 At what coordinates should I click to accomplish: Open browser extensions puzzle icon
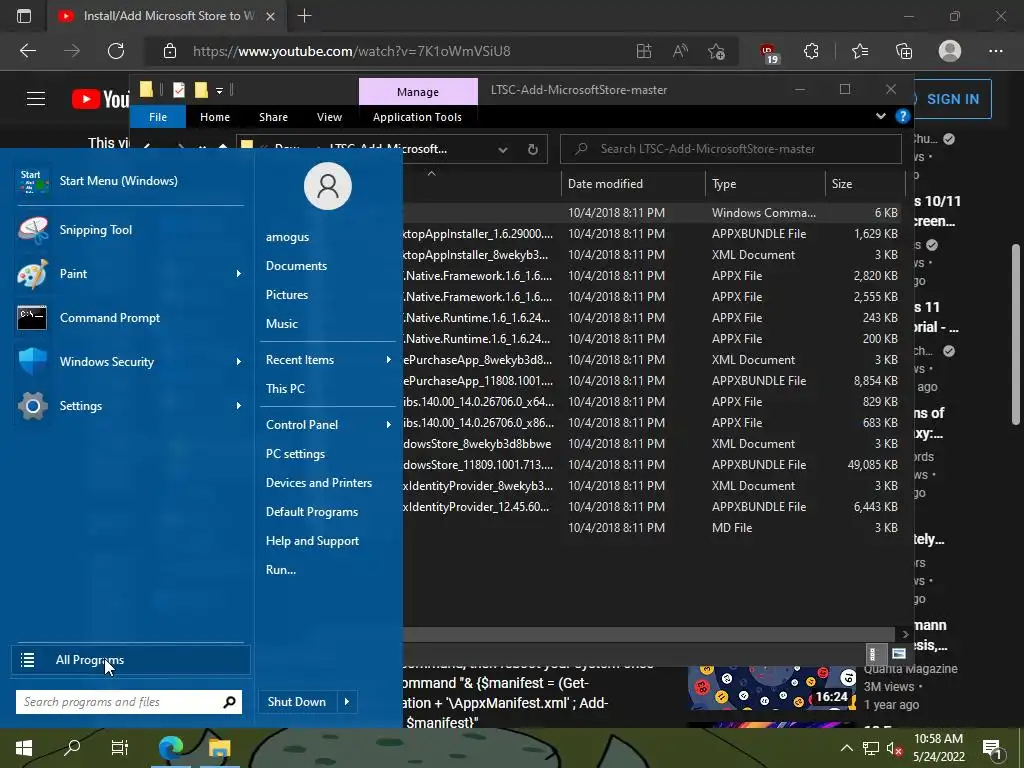pos(811,51)
